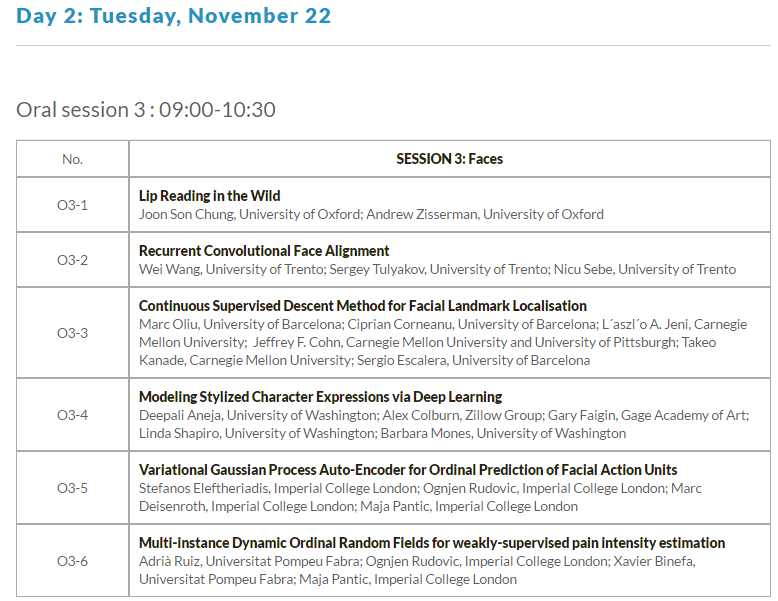The image size is (778, 601).
Task: Select the O3-4 row number cell
Action: point(72,415)
